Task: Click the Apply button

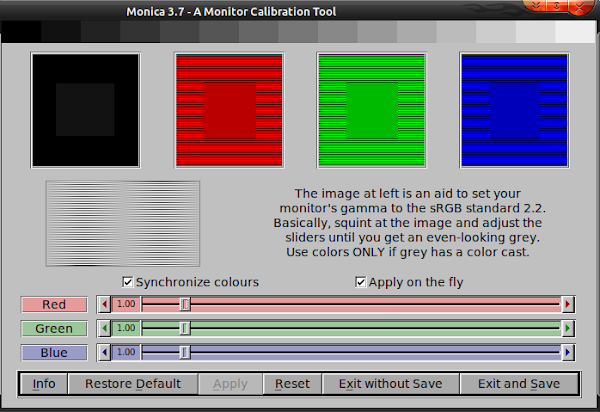Action: click(x=230, y=384)
